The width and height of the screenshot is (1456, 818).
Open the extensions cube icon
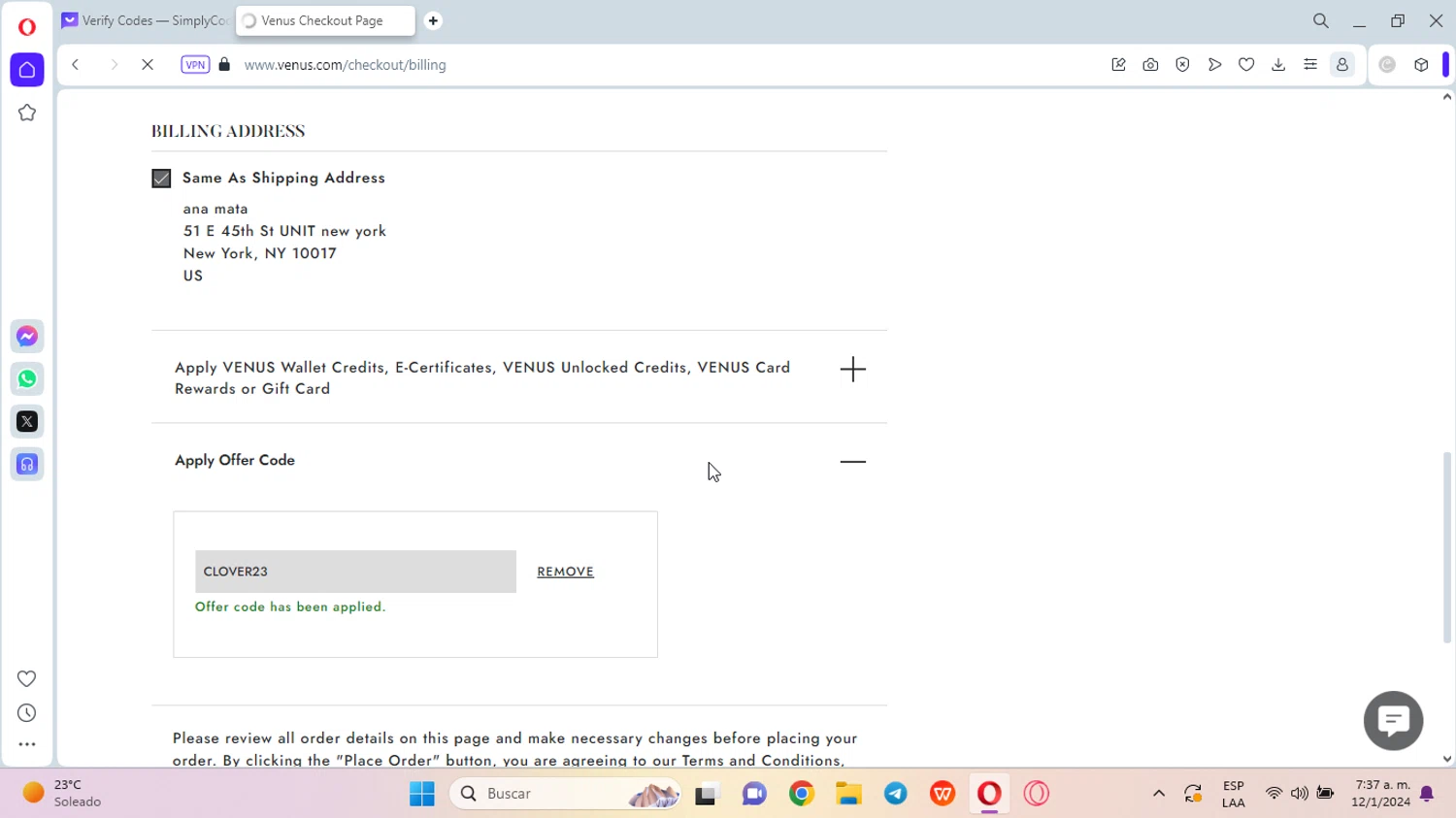pyautogui.click(x=1421, y=65)
